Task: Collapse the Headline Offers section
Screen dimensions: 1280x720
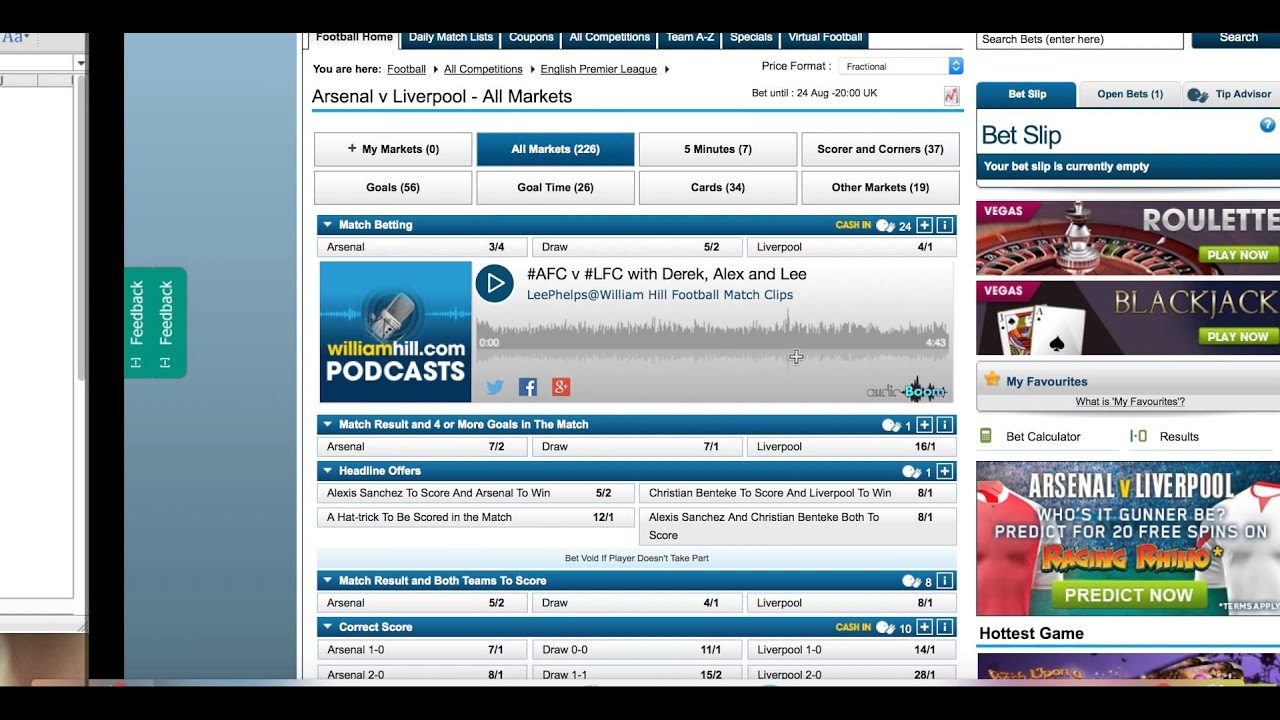Action: pos(328,471)
